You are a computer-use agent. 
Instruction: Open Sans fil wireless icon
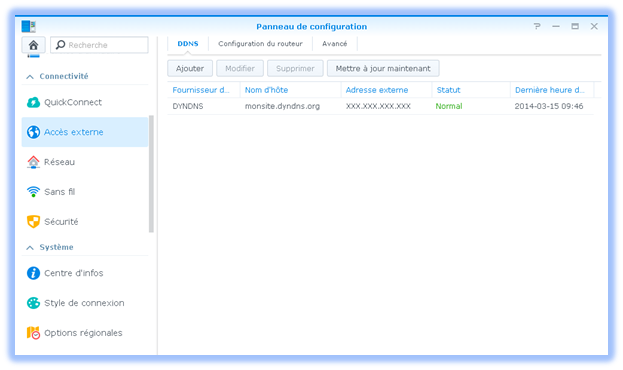pos(33,192)
